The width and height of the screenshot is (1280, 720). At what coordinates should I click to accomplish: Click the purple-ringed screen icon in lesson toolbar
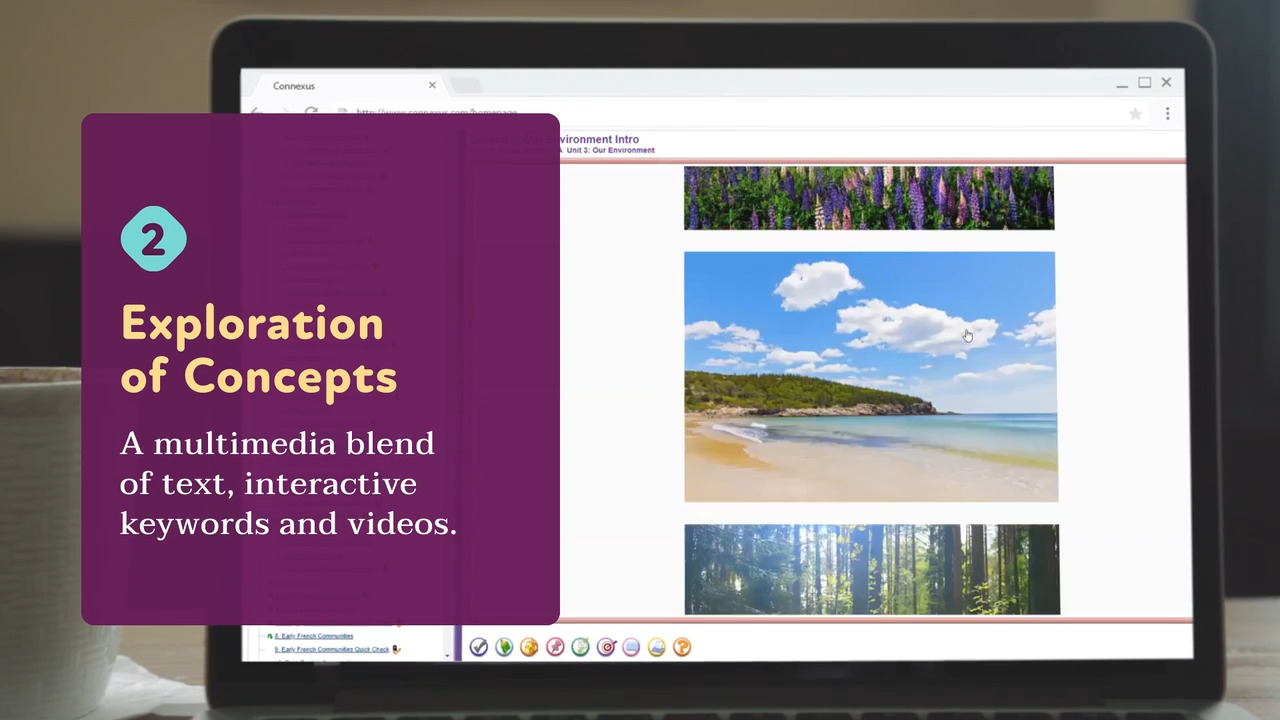coord(631,647)
